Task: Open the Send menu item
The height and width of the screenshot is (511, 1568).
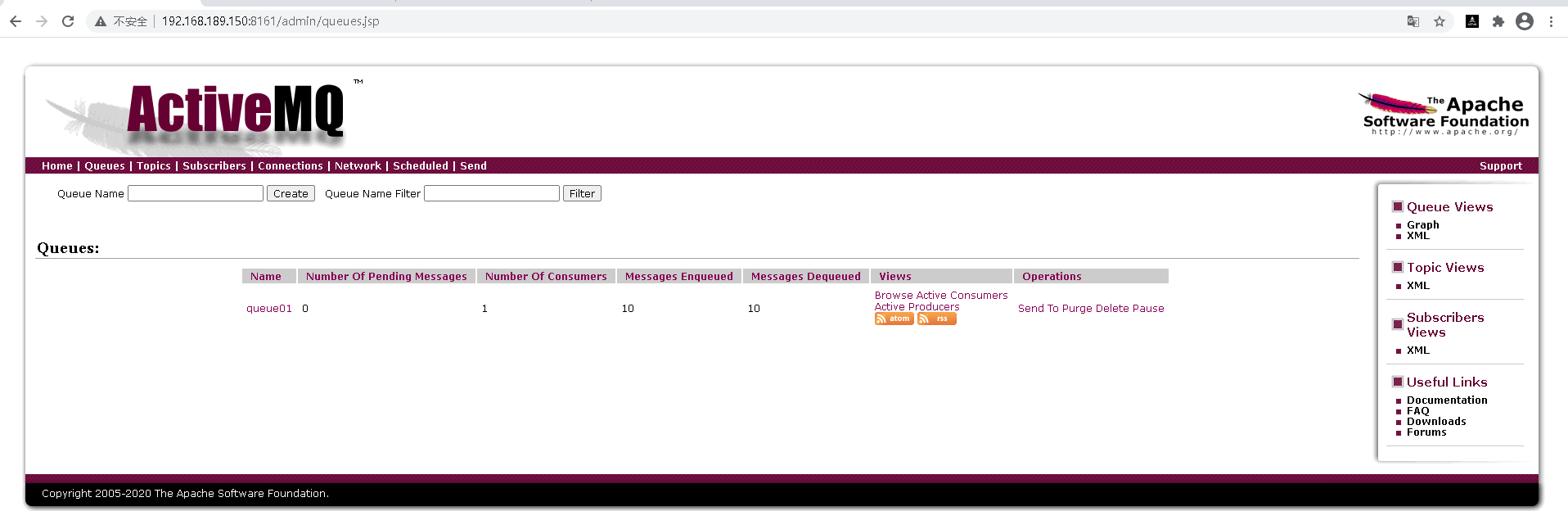Action: (473, 165)
